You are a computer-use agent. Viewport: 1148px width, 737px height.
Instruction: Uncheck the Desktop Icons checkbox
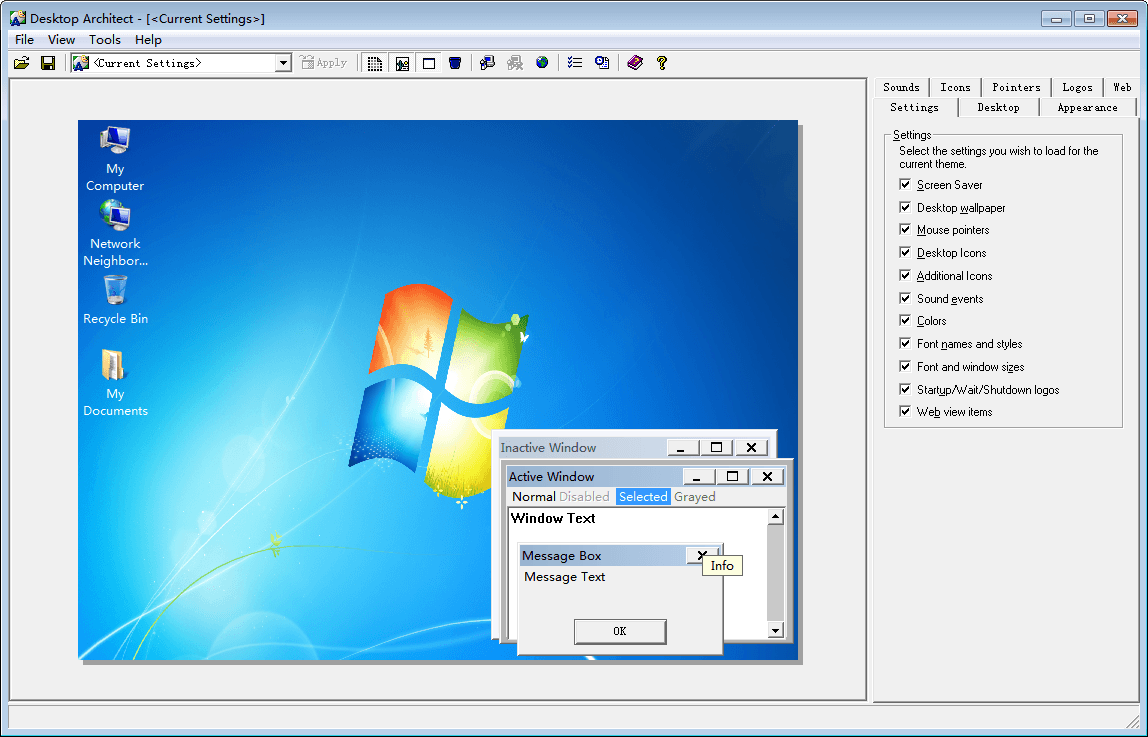[x=906, y=252]
